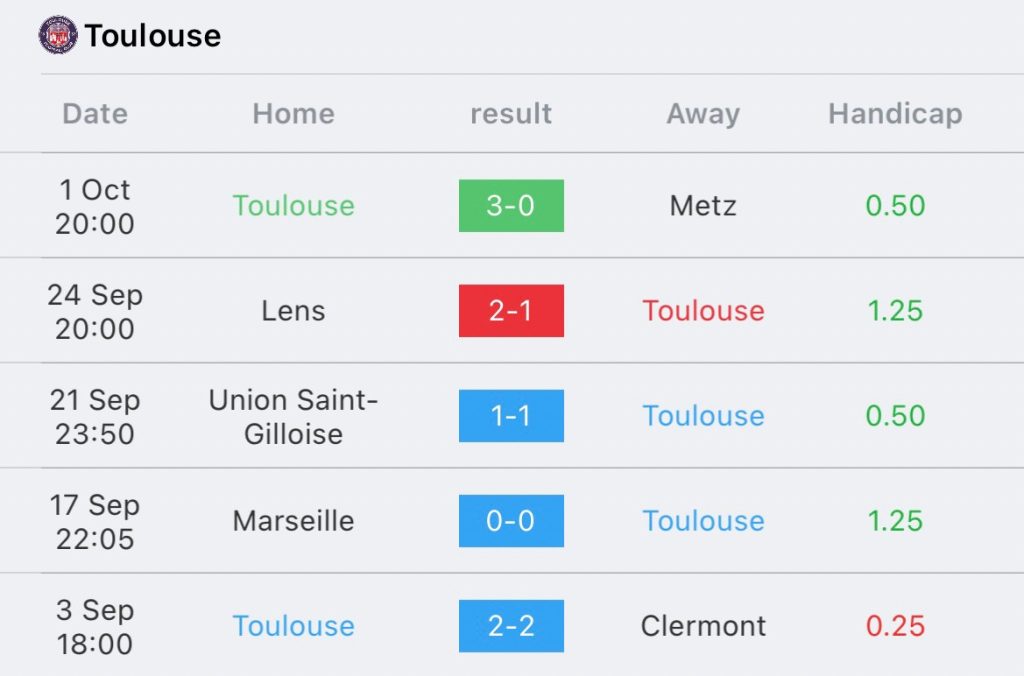Select the Date column header
Viewport: 1024px width, 676px height.
[95, 114]
